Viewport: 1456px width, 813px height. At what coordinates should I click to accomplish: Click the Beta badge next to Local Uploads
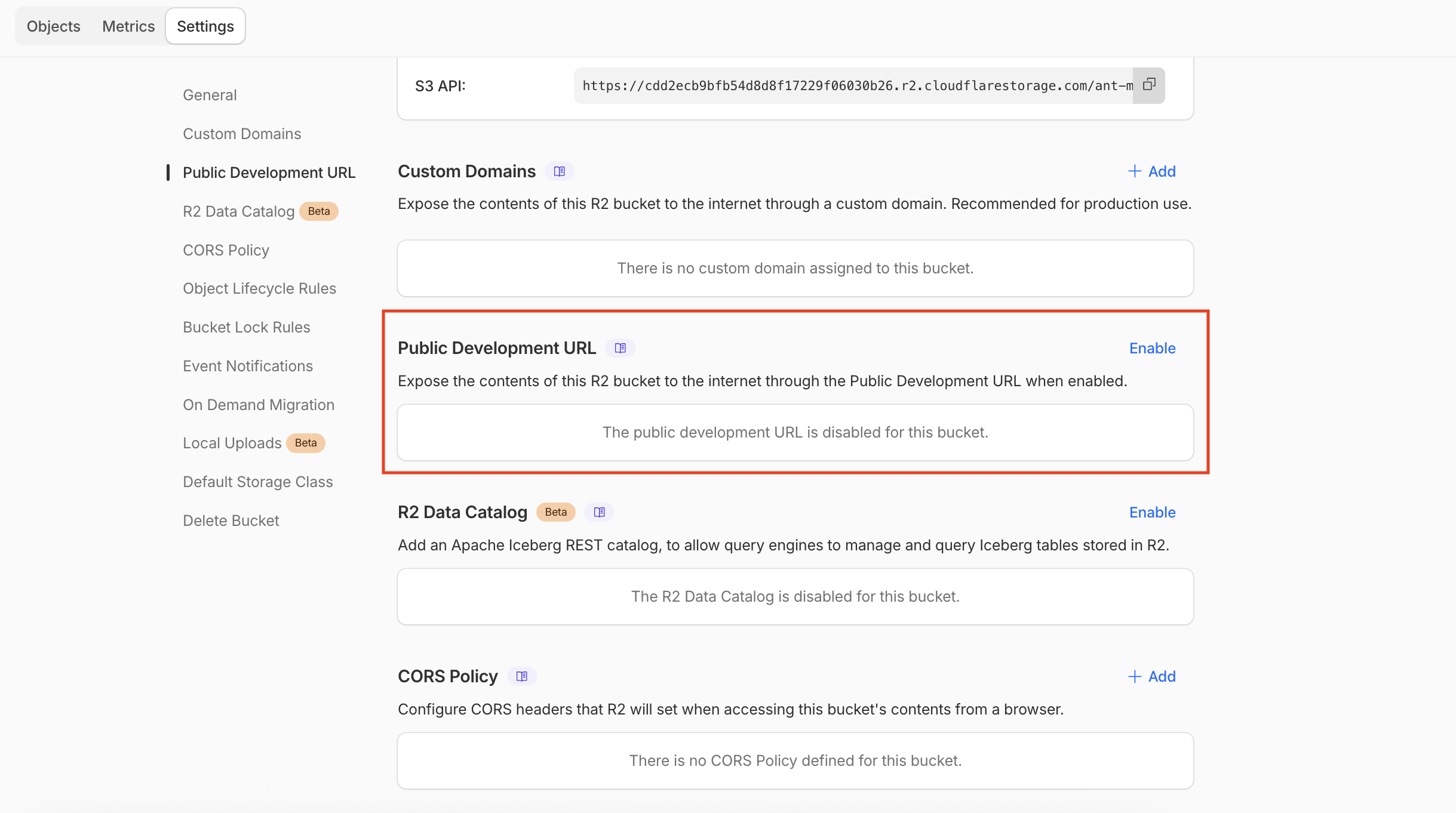click(305, 443)
